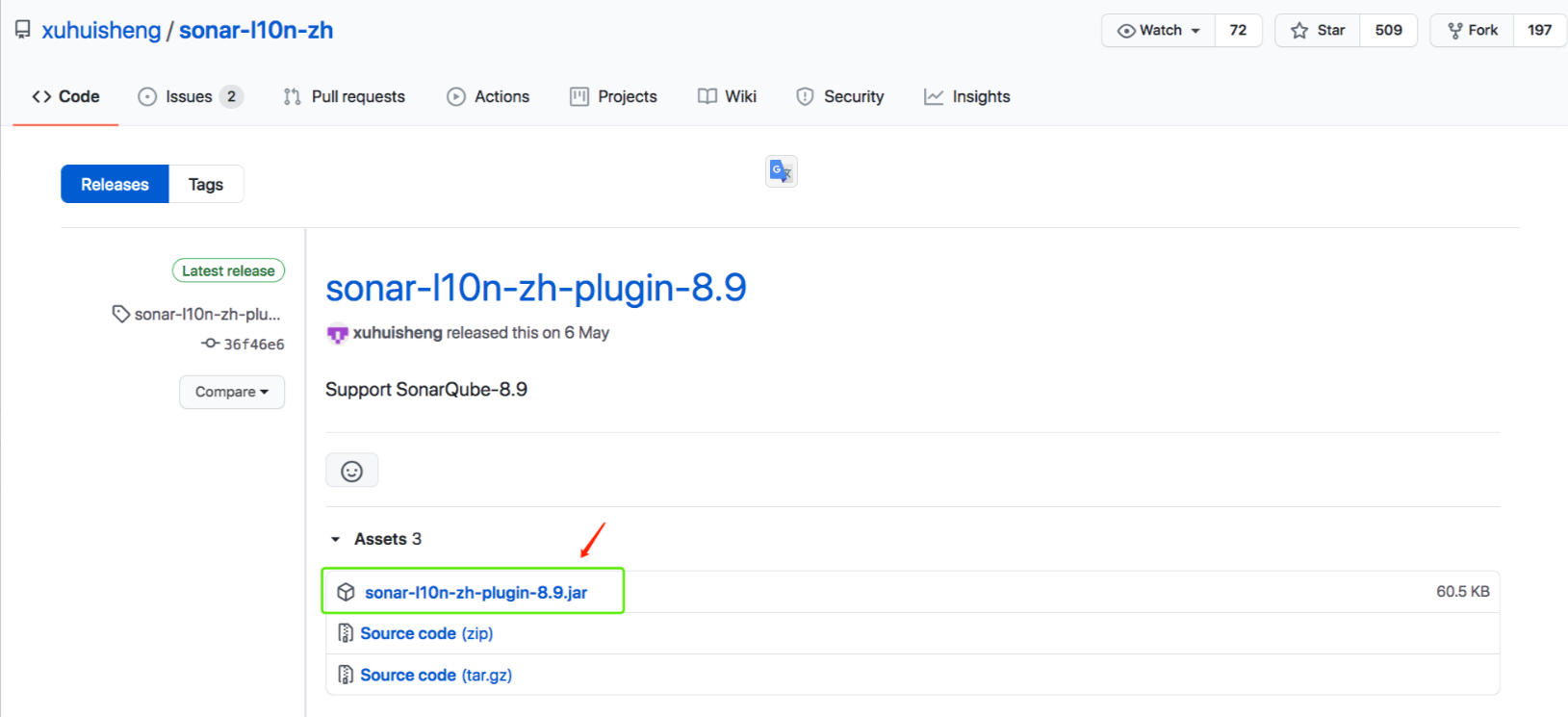Open the Wiki tab
The image size is (1568, 717).
727,96
